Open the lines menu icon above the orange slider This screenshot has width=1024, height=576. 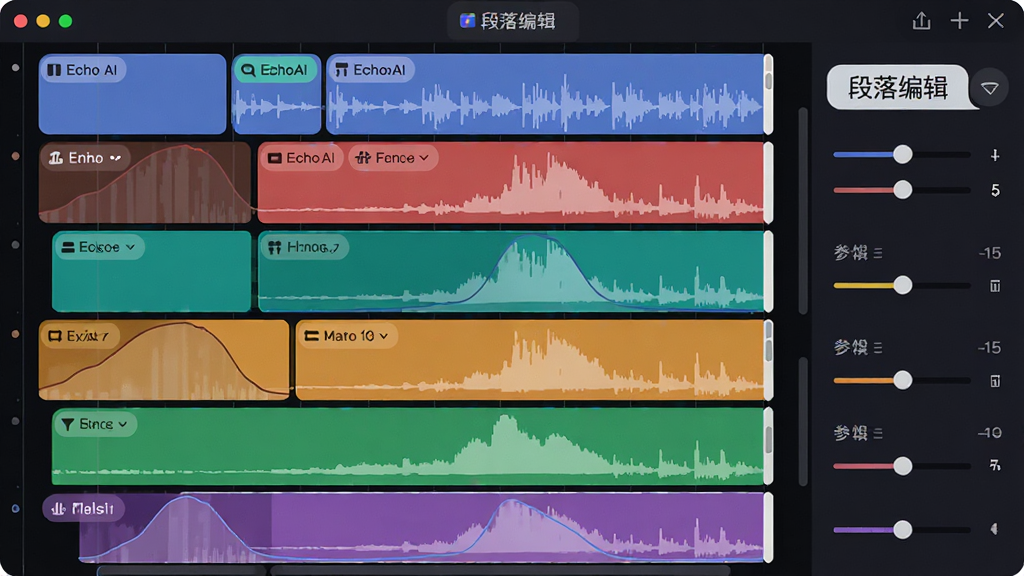[878, 348]
